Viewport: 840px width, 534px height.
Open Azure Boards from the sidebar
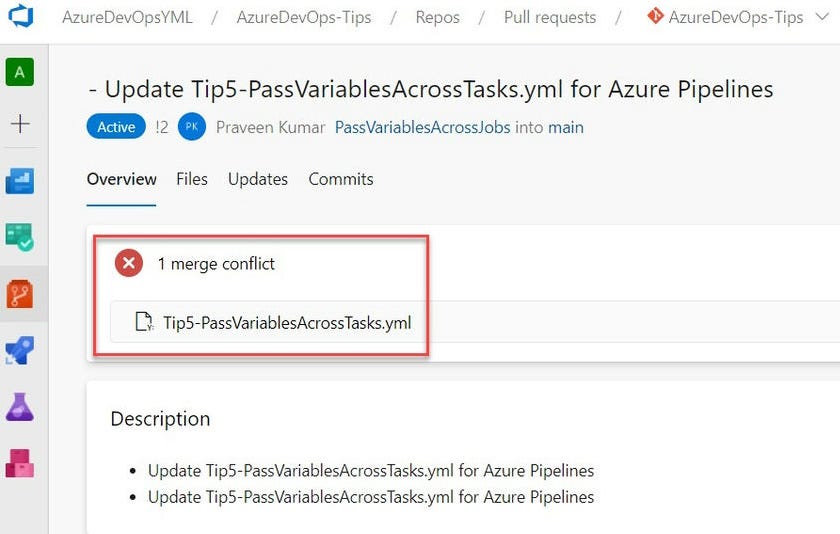(x=20, y=181)
